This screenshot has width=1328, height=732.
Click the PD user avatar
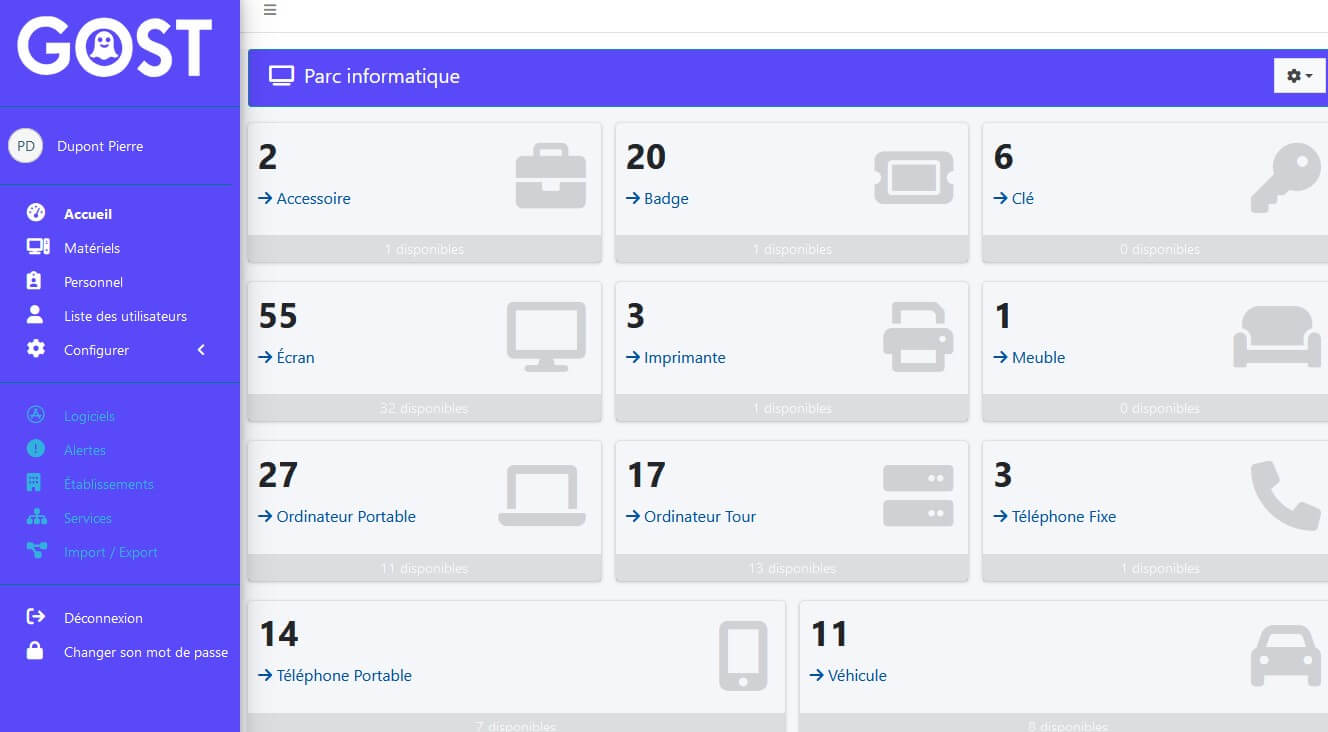[26, 146]
